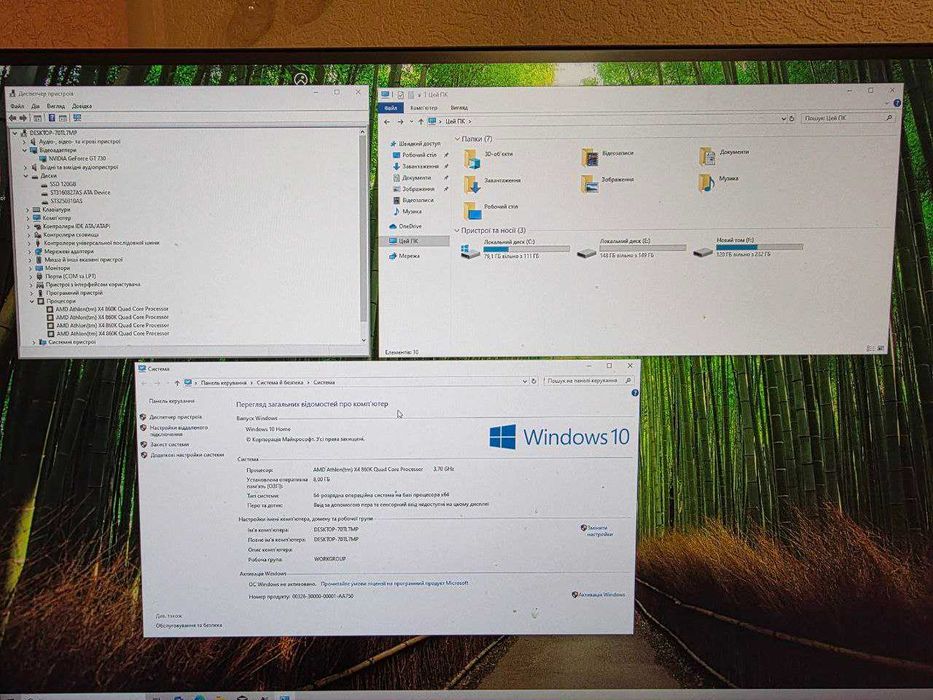This screenshot has height=700, width=933.
Task: Click Мережа in Explorer sidebar
Action: pyautogui.click(x=404, y=256)
